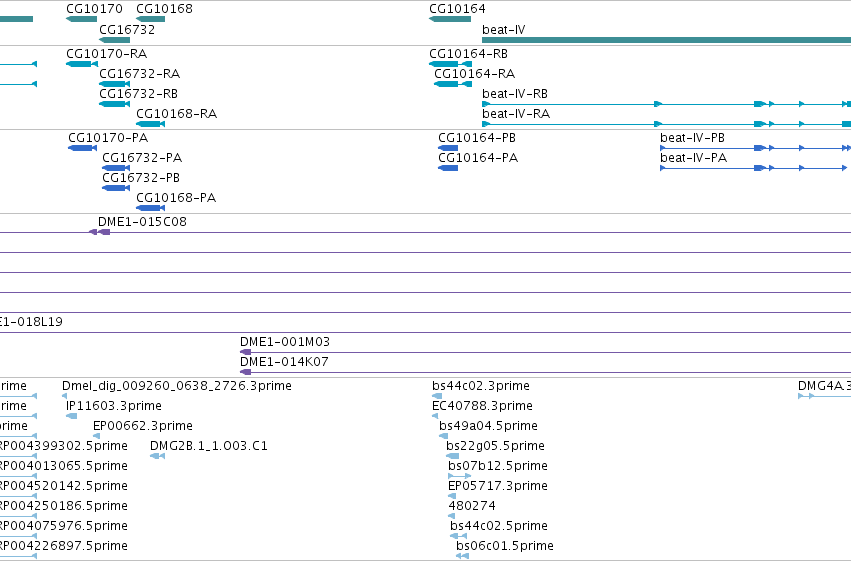This screenshot has width=851, height=561.
Task: Click the CG16732 gene glyph
Action: coord(115,40)
